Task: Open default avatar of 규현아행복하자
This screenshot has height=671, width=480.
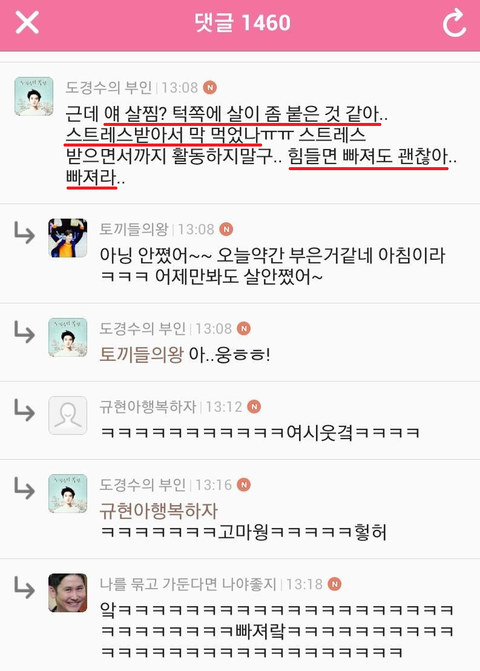Action: point(68,416)
